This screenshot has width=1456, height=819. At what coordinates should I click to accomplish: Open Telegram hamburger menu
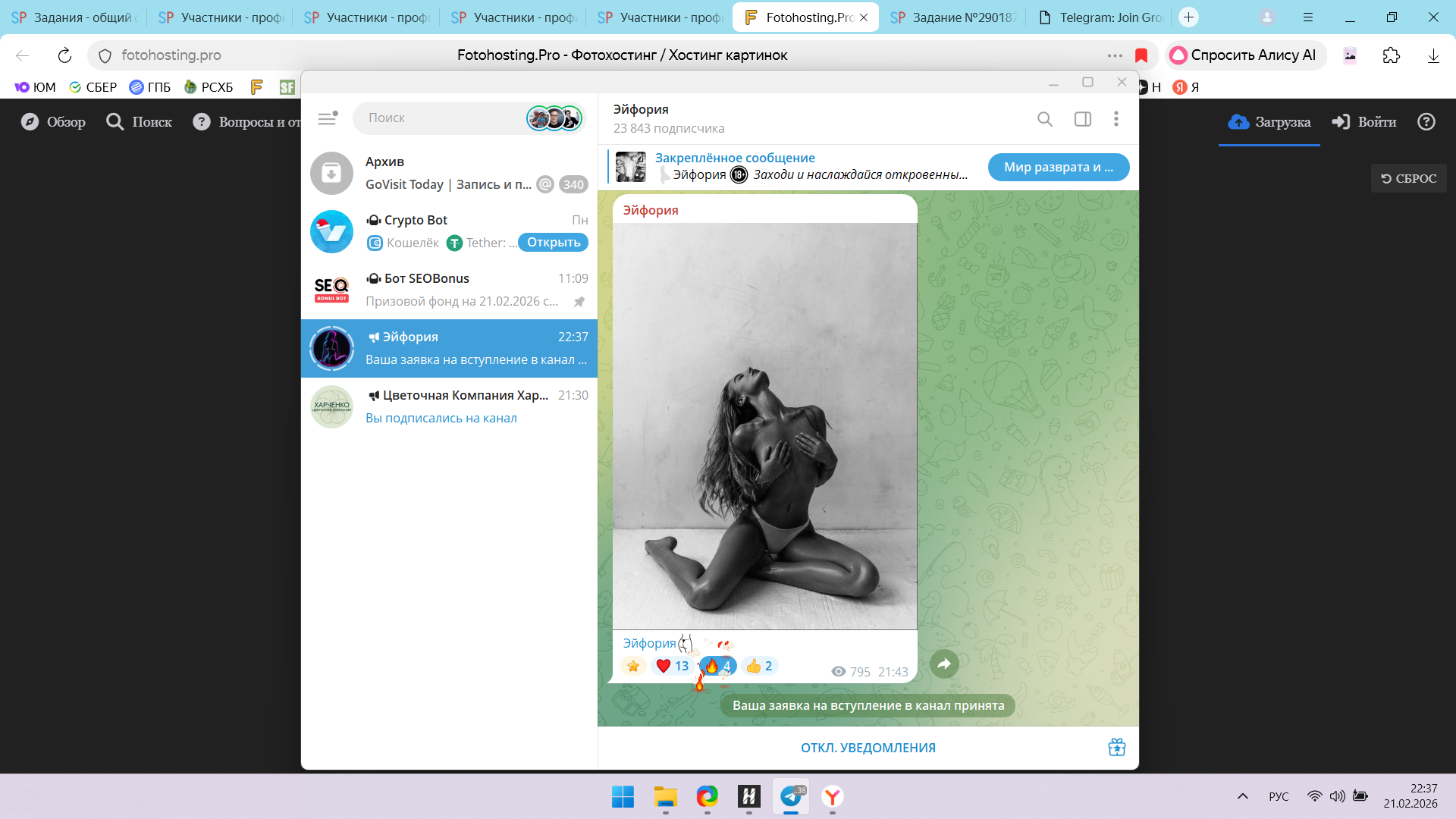[x=327, y=118]
